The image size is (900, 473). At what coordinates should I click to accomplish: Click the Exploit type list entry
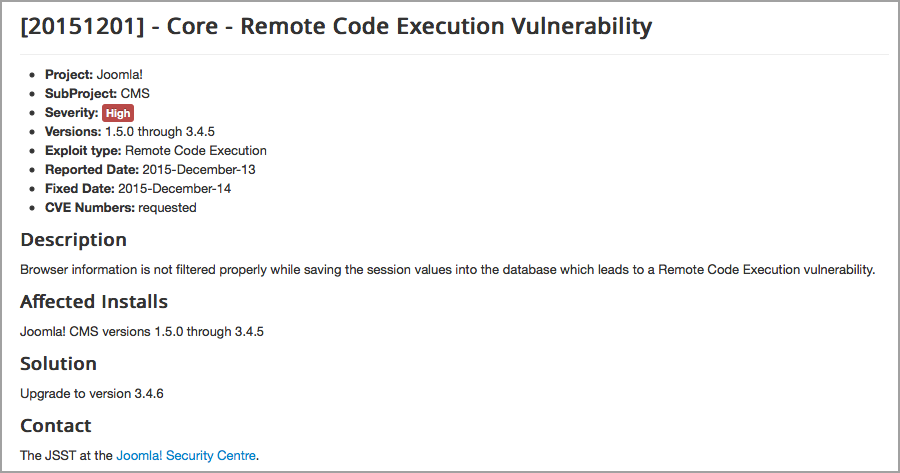(156, 150)
